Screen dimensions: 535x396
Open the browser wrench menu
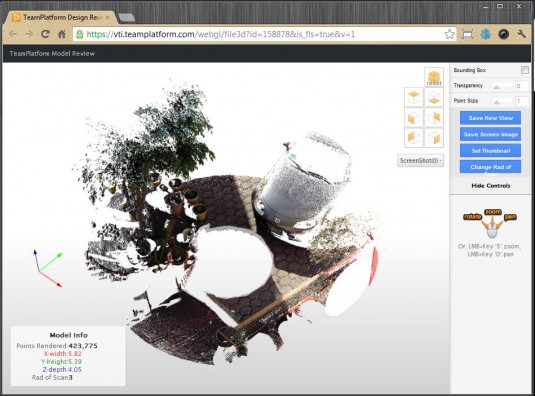click(x=521, y=34)
